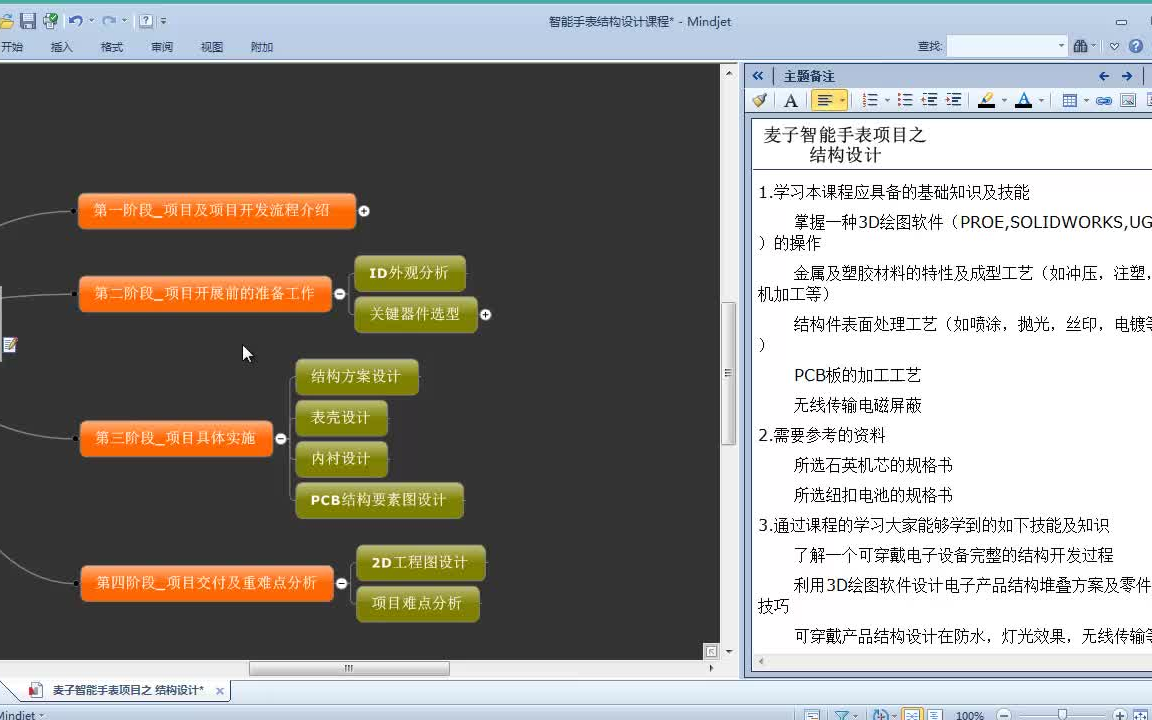Image resolution: width=1152 pixels, height=720 pixels.
Task: Toggle the balanced map layout in status bar
Action: click(x=913, y=712)
